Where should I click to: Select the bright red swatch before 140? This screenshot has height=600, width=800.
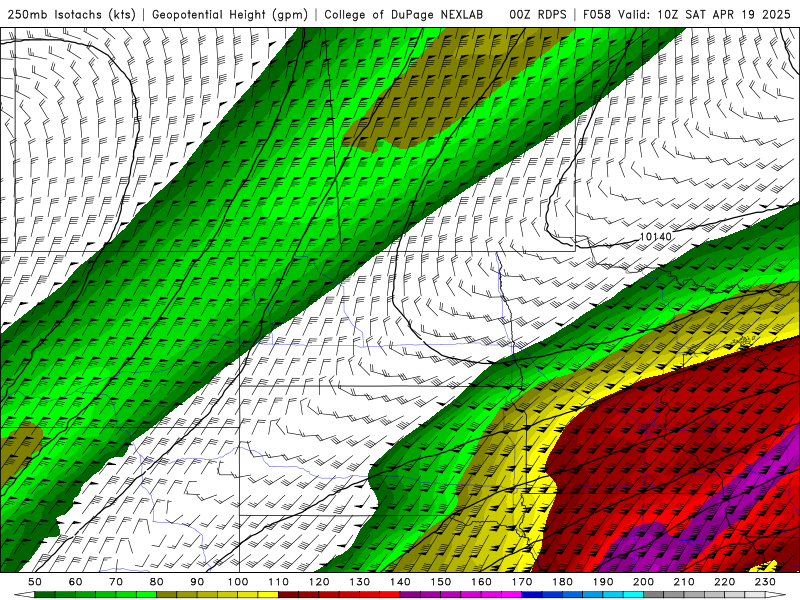coord(390,595)
